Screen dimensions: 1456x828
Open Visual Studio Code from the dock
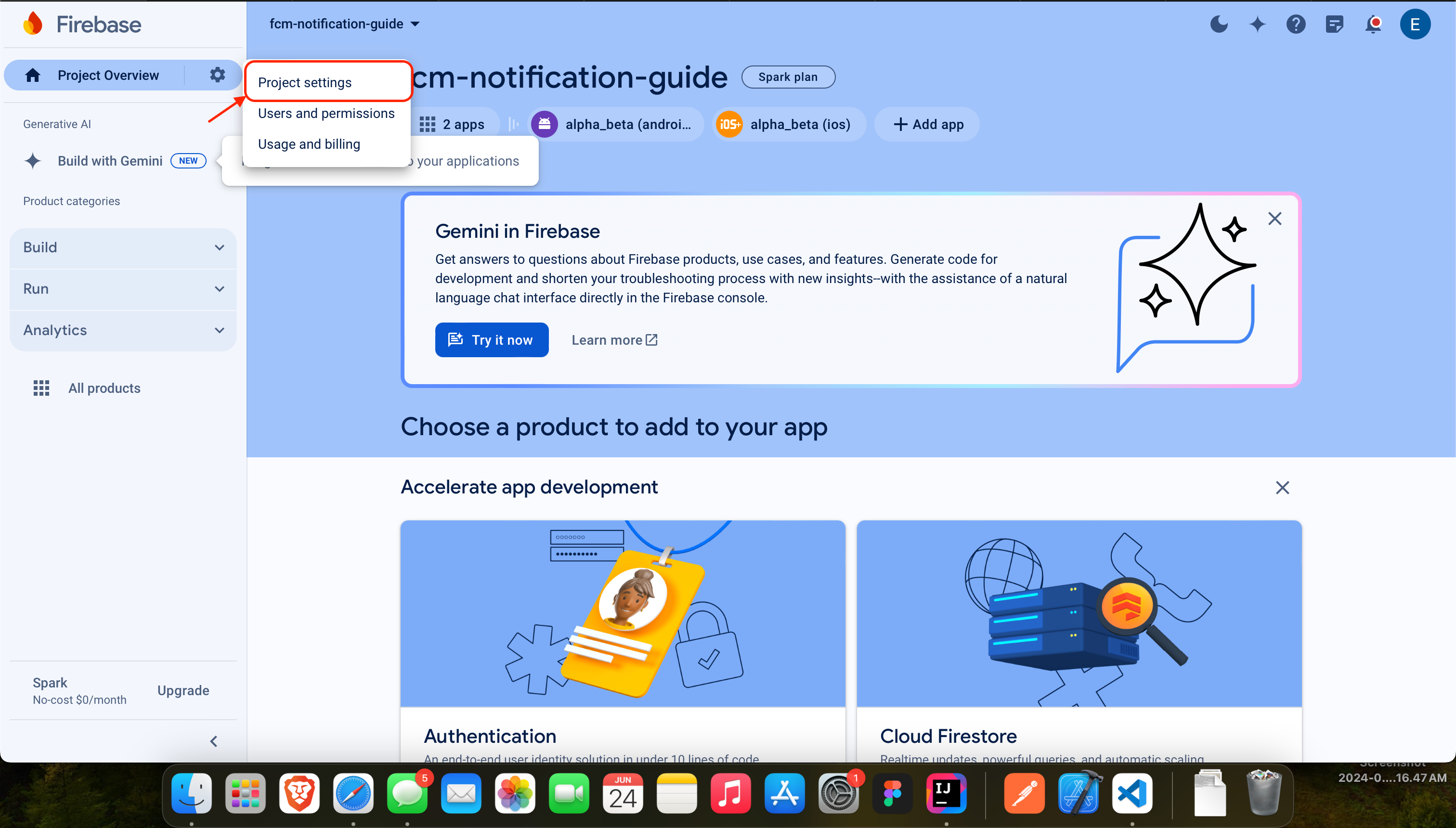[x=1132, y=793]
